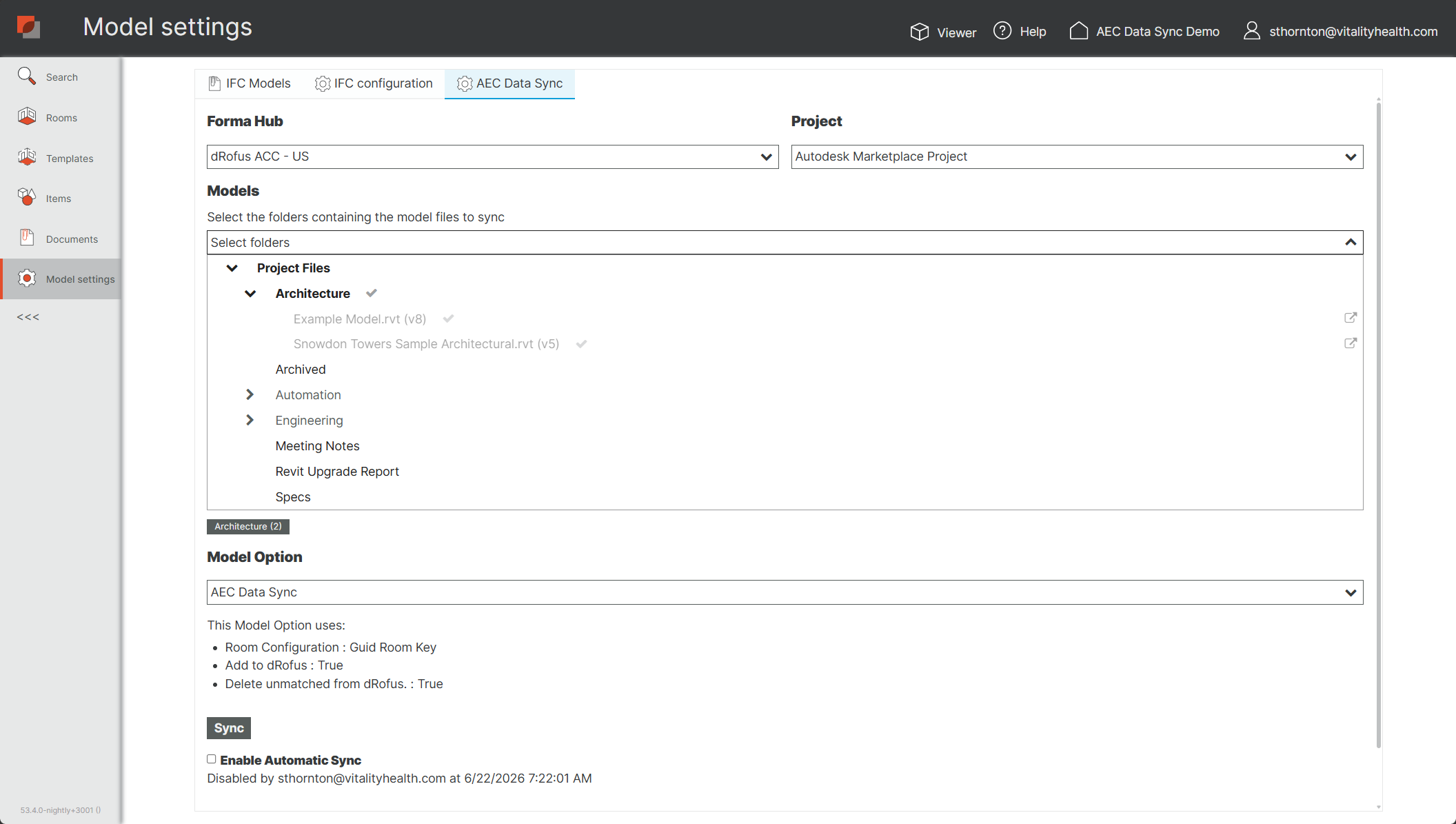1456x824 pixels.
Task: Click the 'Room Configuration : Guid Room Key' line
Action: (330, 647)
